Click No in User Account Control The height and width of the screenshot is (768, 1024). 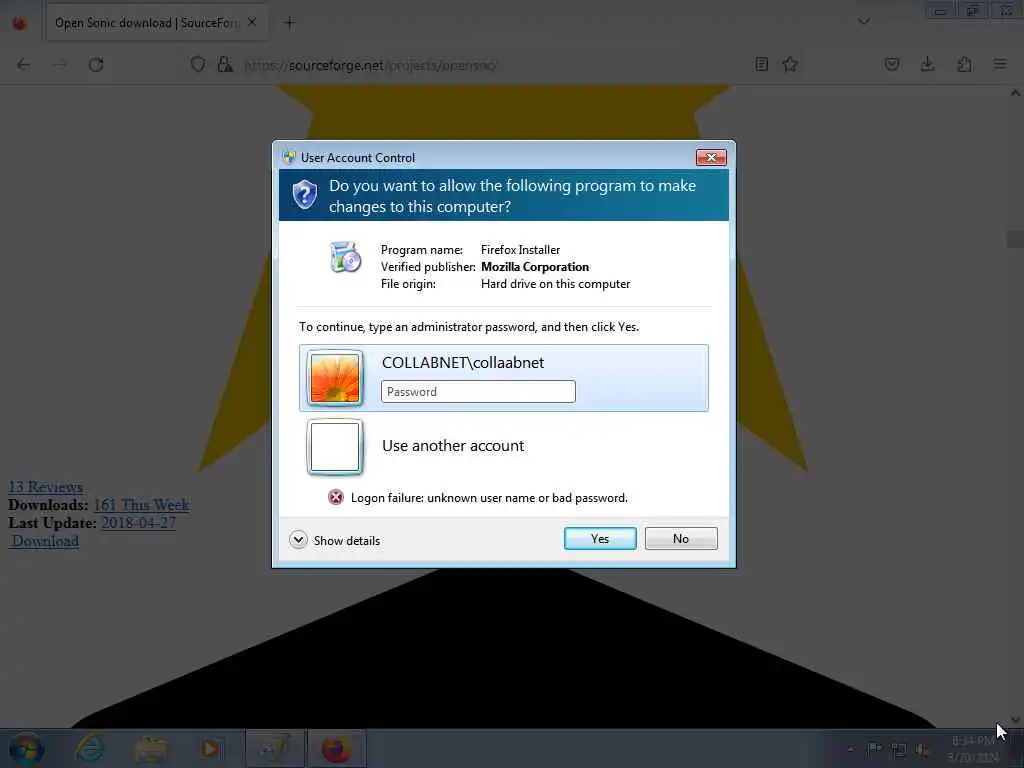(680, 539)
